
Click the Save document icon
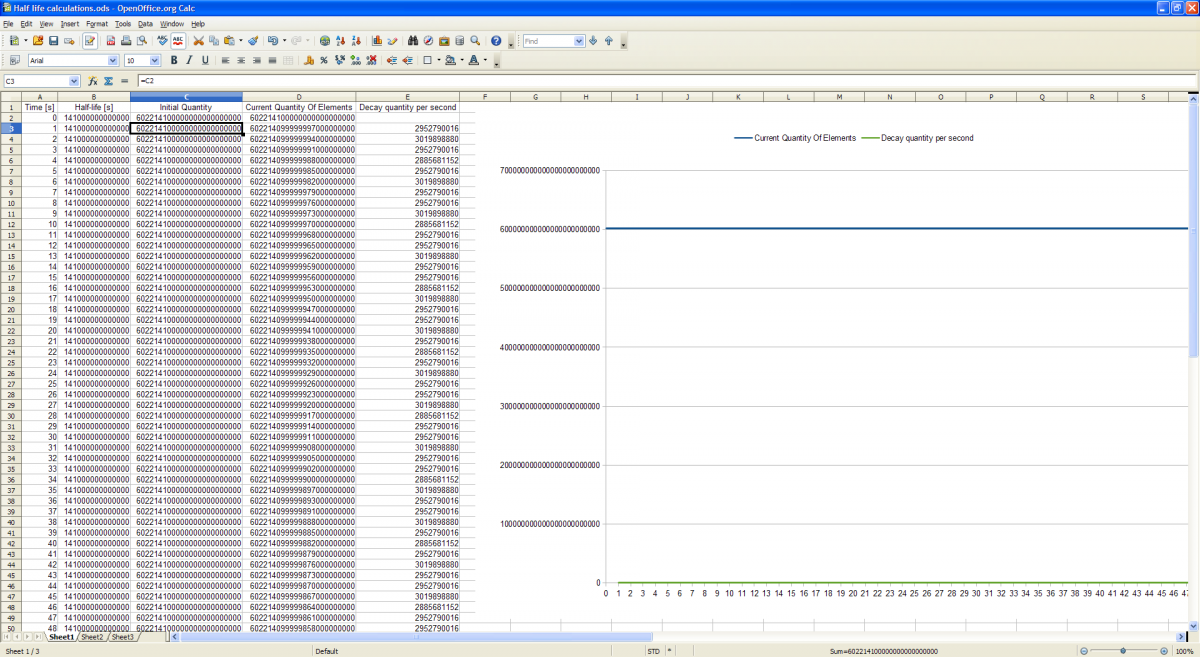coord(54,41)
